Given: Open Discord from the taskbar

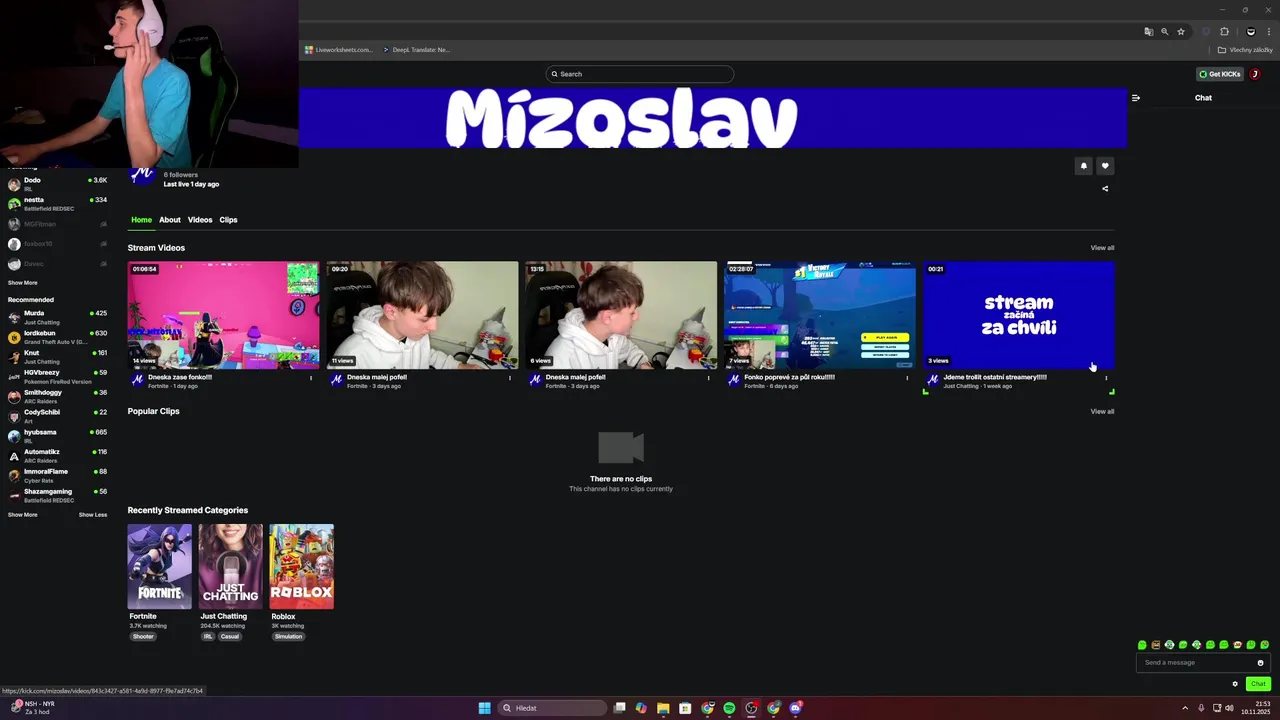Looking at the screenshot, I should tap(795, 708).
